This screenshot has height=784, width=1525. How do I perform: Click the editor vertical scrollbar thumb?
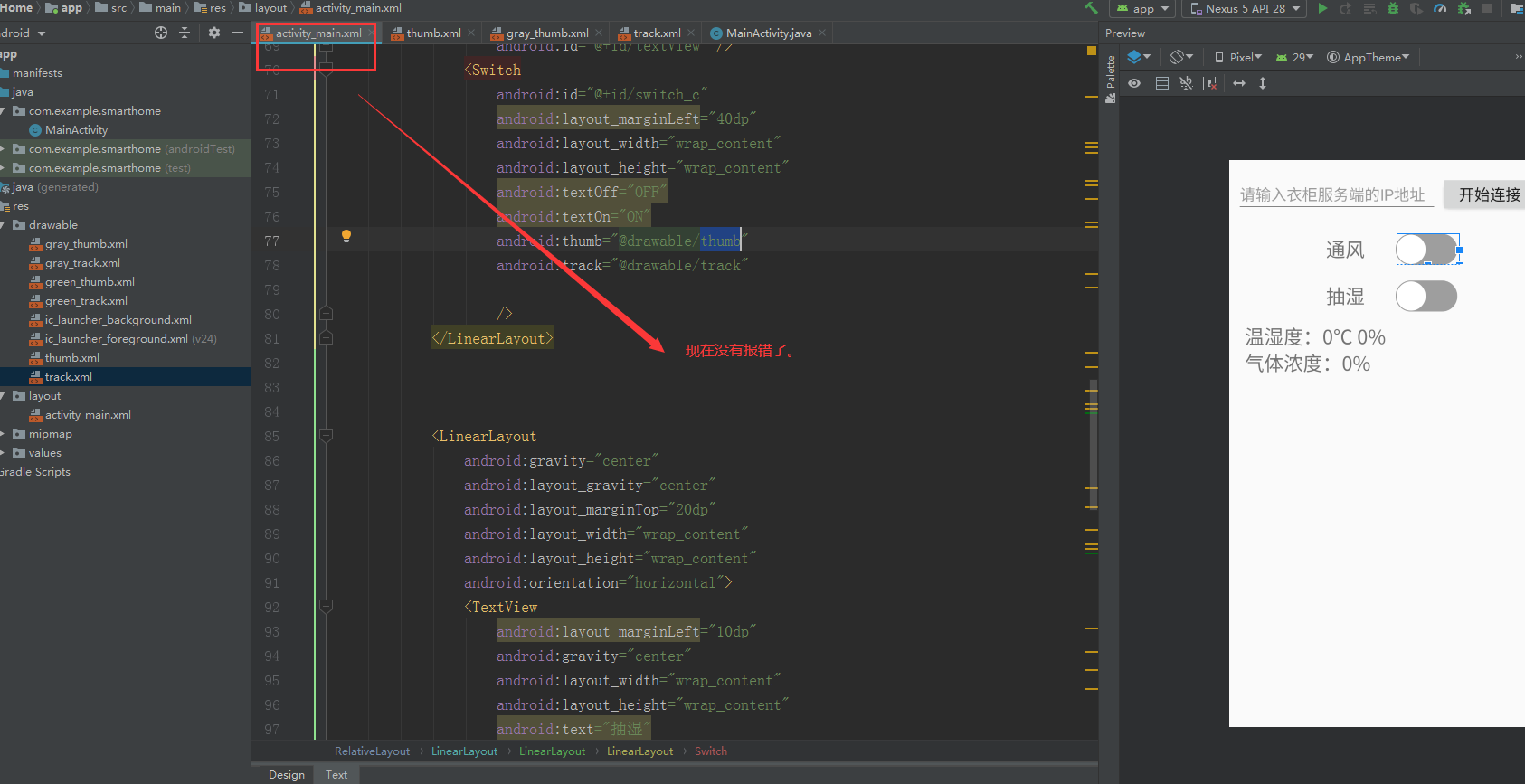[1093, 445]
